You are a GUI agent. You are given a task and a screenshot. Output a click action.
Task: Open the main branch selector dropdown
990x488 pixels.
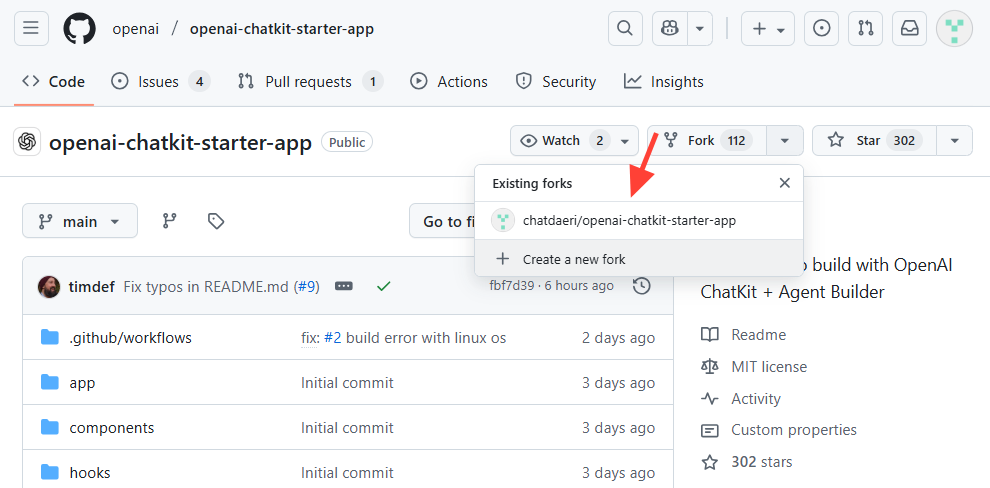(x=80, y=221)
